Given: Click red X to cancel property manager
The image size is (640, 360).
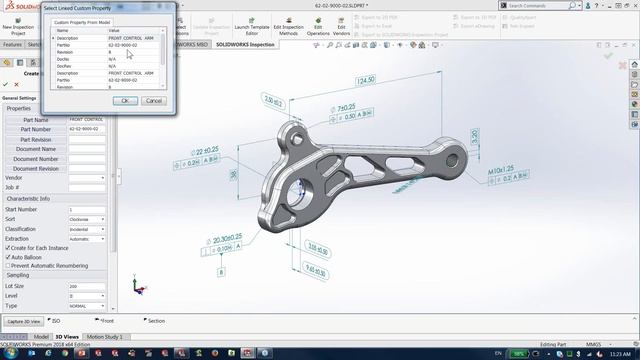Looking at the screenshot, I should tap(16, 84).
